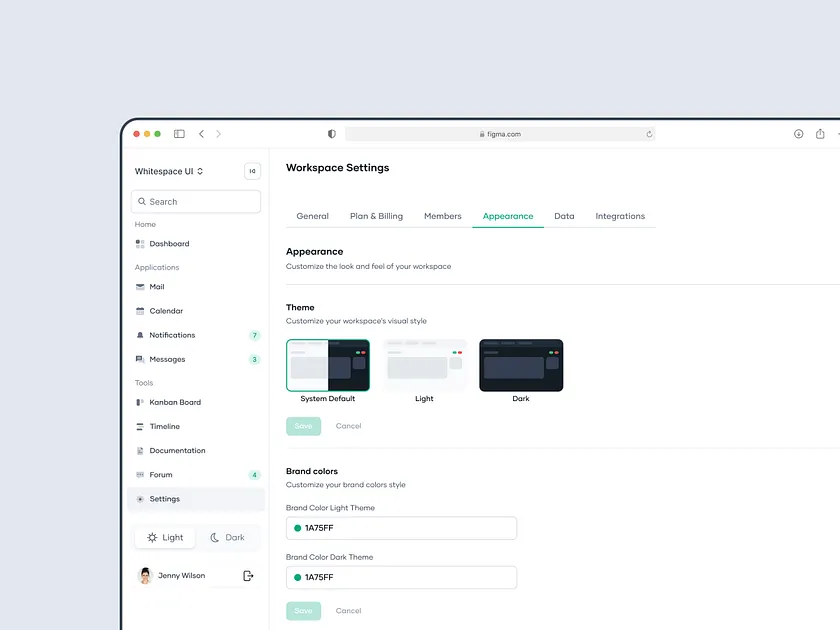Open the Forum item
Image resolution: width=840 pixels, height=630 pixels.
196,475
